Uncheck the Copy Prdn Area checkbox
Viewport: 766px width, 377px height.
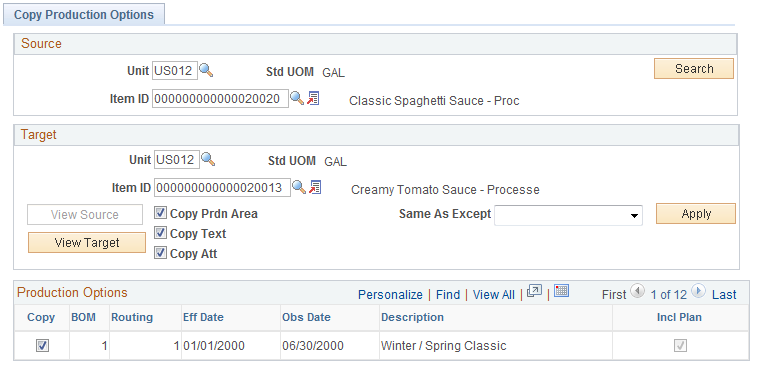[160, 213]
